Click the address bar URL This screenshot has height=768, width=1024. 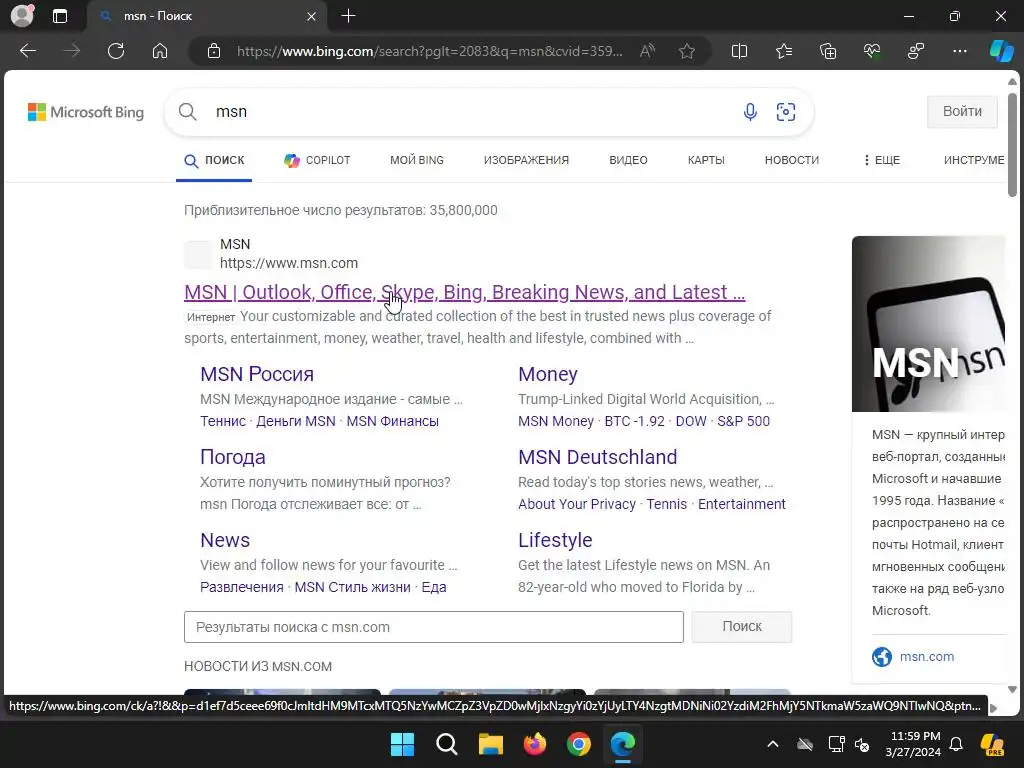point(429,51)
